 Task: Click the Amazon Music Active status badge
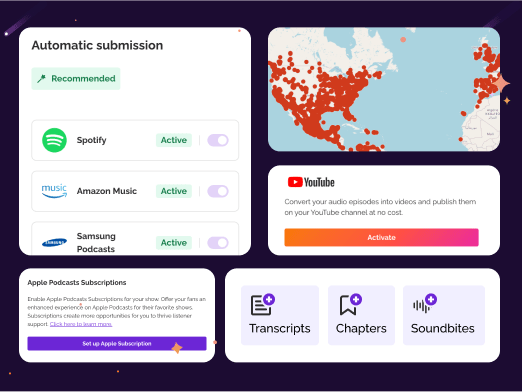(x=174, y=191)
